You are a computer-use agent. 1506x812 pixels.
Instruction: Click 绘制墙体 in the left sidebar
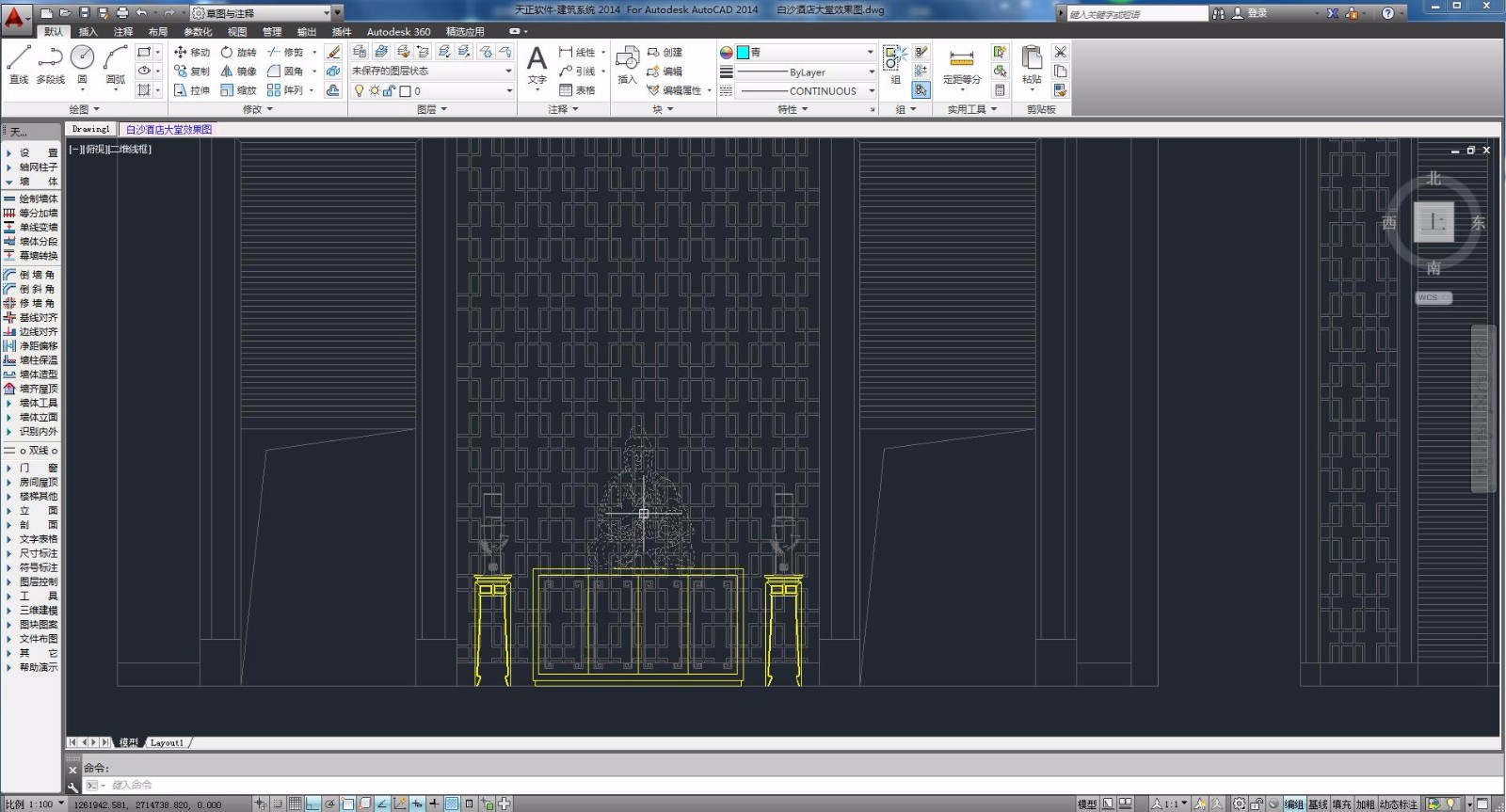(x=38, y=199)
